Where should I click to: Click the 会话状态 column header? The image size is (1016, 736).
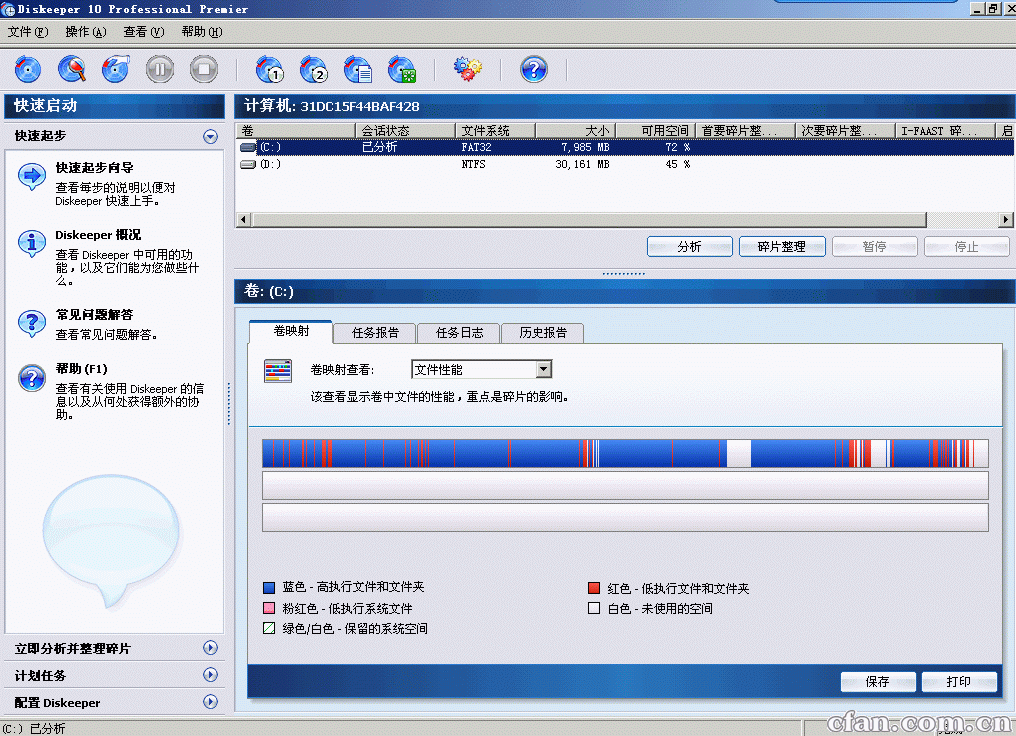tap(406, 131)
